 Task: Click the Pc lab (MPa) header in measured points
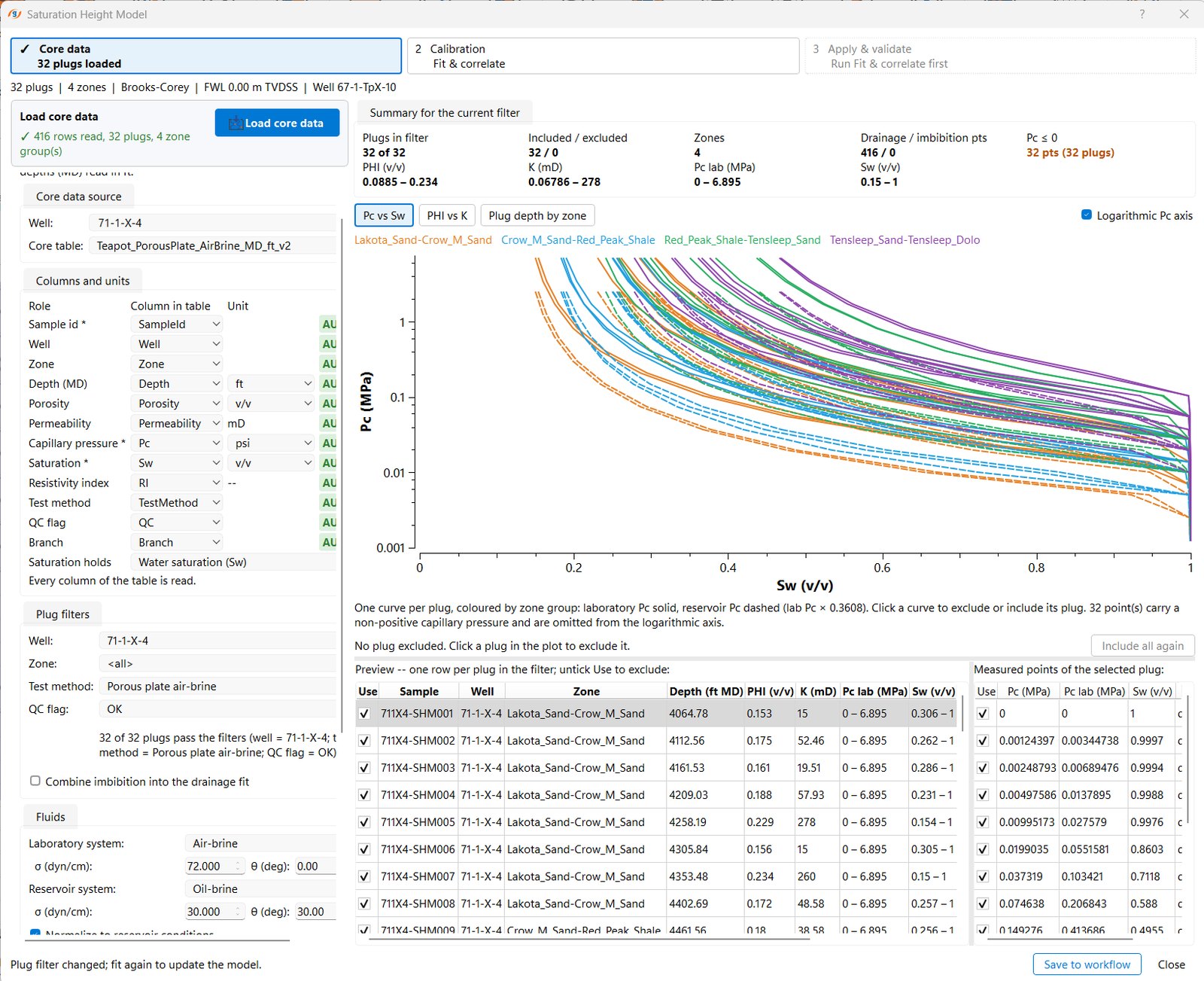pos(1094,691)
